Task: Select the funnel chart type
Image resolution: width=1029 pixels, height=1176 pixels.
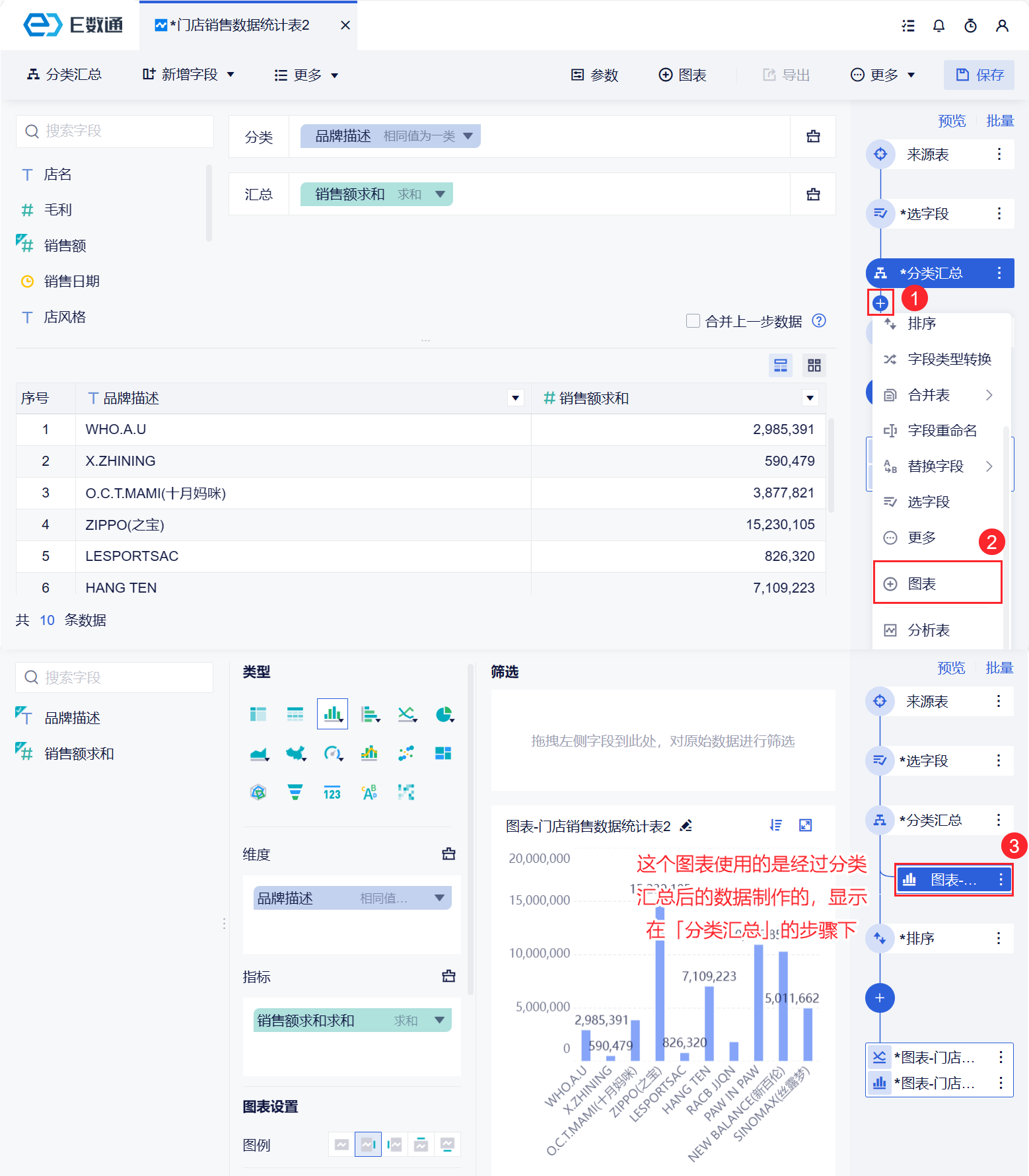Action: pos(295,792)
